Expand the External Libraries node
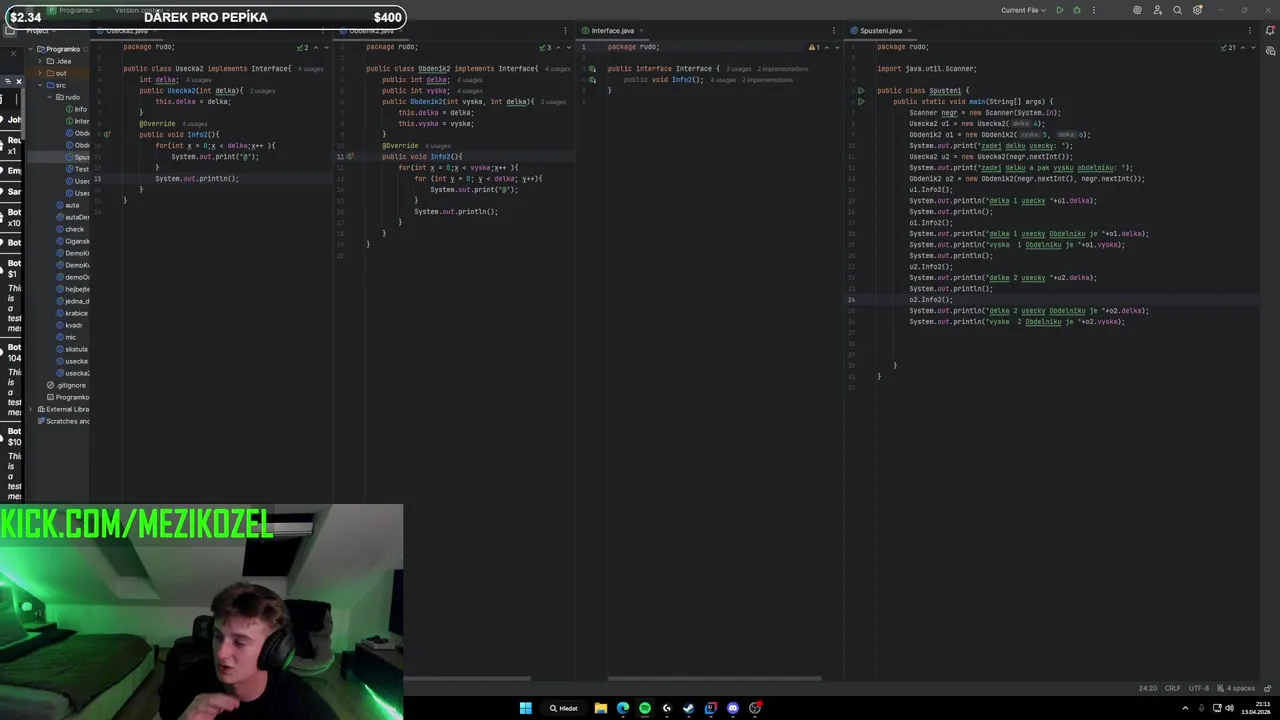Image resolution: width=1280 pixels, height=720 pixels. [x=31, y=409]
